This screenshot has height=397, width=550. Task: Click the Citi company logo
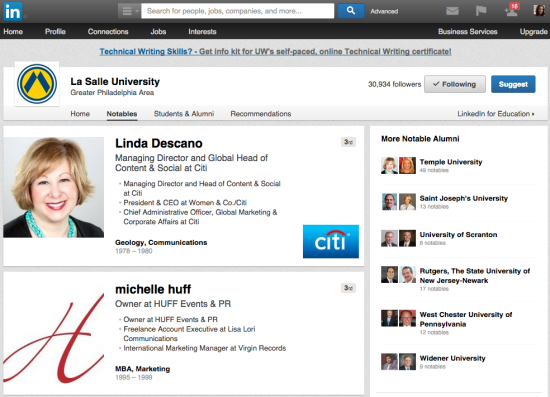pyautogui.click(x=331, y=242)
